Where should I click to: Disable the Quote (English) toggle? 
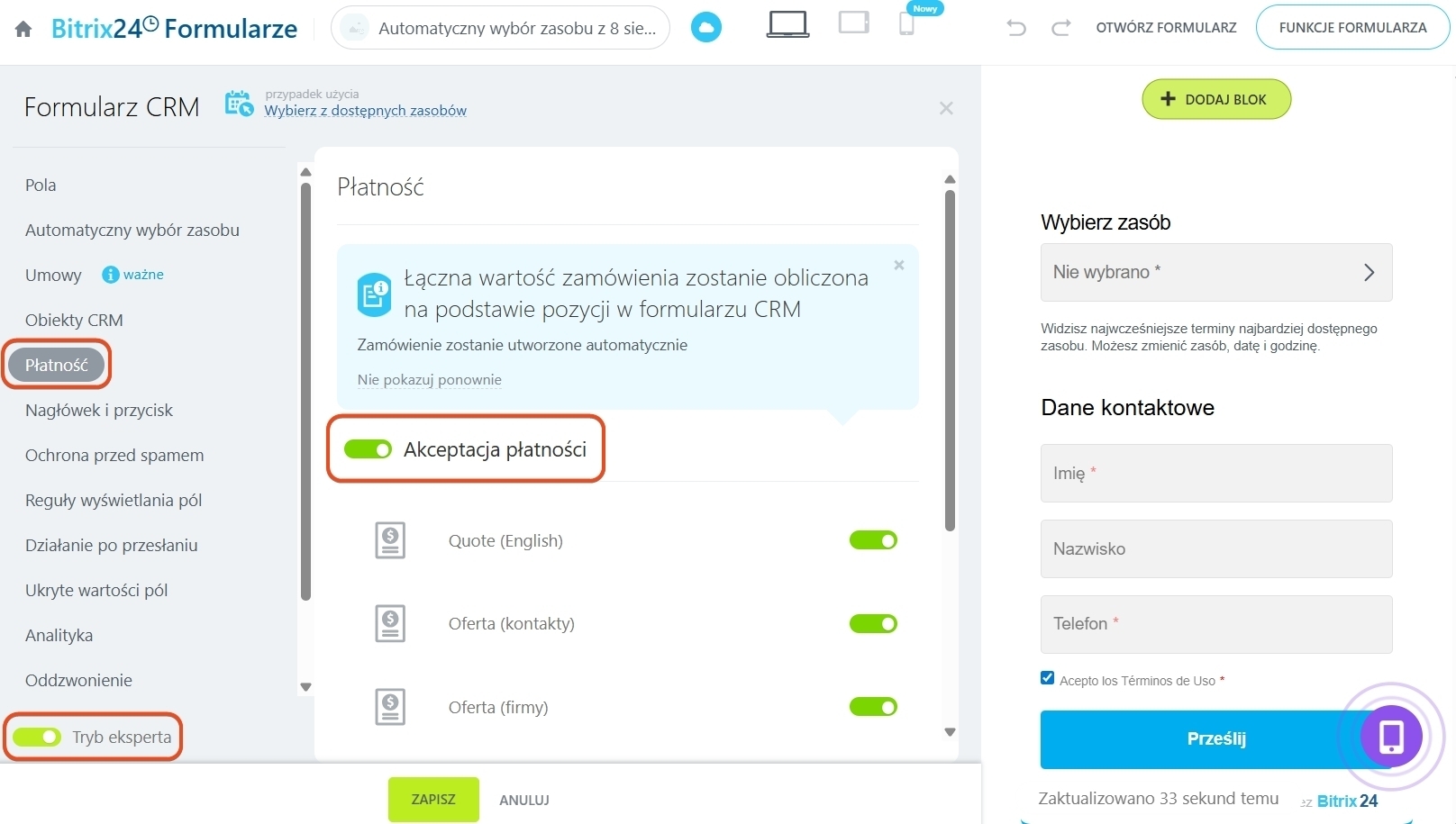(873, 540)
